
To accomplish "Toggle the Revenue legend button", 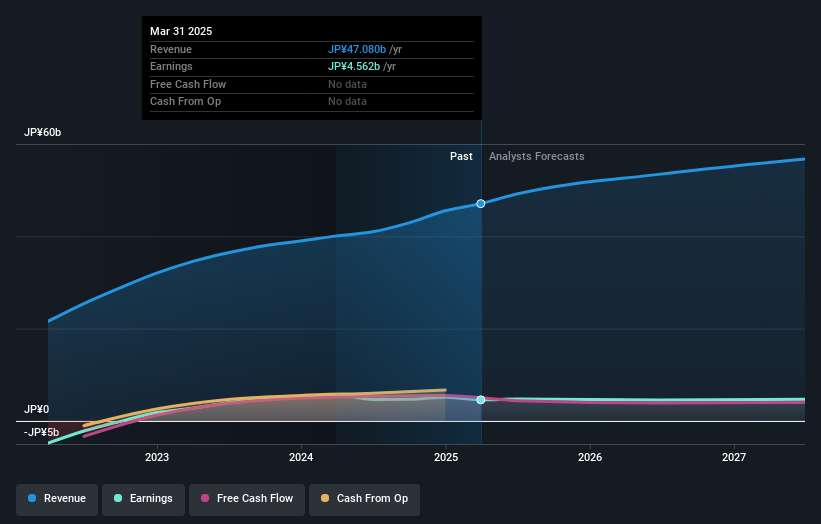I will pyautogui.click(x=57, y=499).
